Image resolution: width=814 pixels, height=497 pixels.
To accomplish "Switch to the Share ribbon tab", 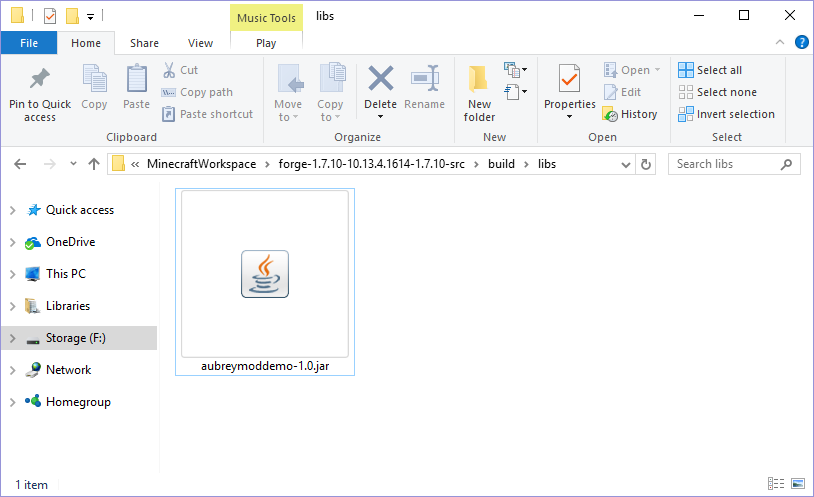I will (144, 43).
